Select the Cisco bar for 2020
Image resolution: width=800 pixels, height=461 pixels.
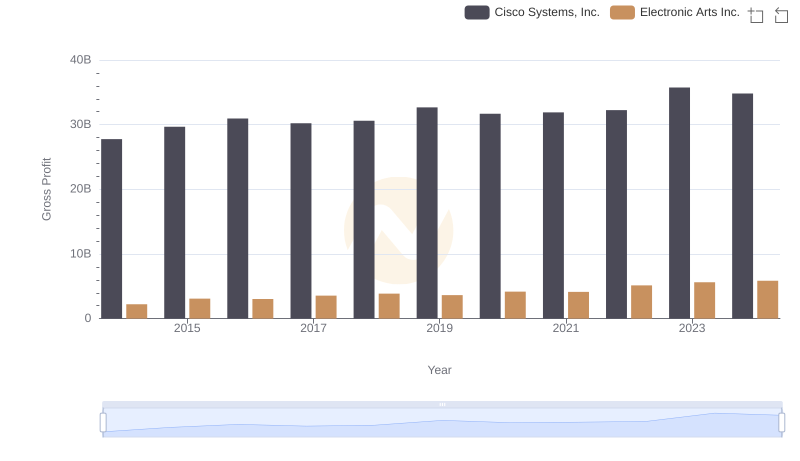(490, 216)
